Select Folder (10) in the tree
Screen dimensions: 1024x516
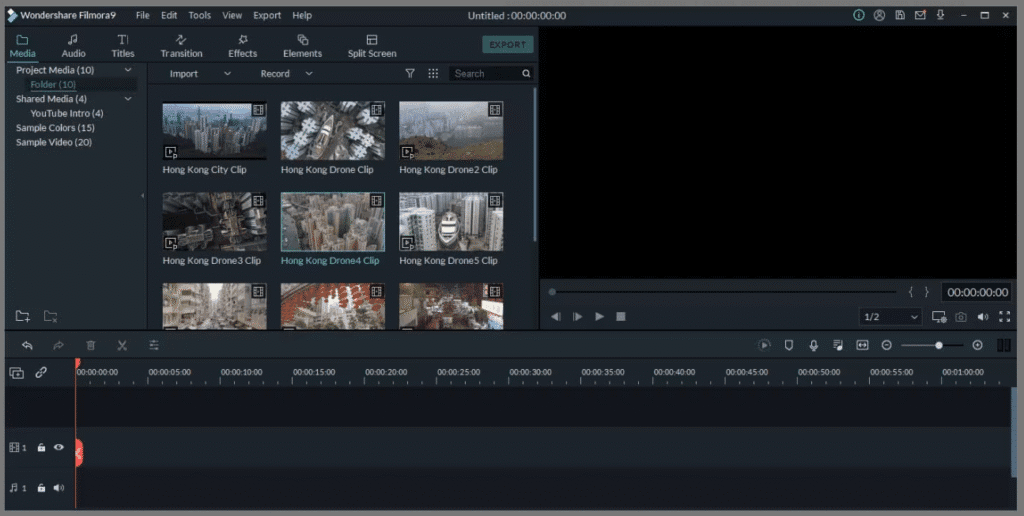[53, 84]
